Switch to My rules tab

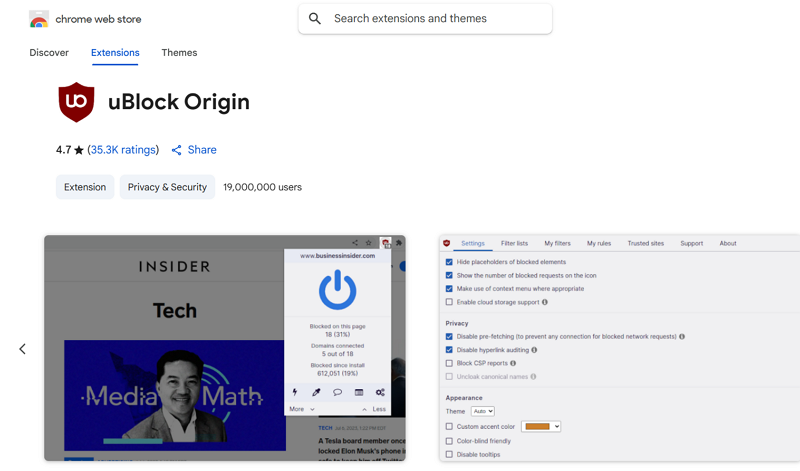pyautogui.click(x=599, y=243)
